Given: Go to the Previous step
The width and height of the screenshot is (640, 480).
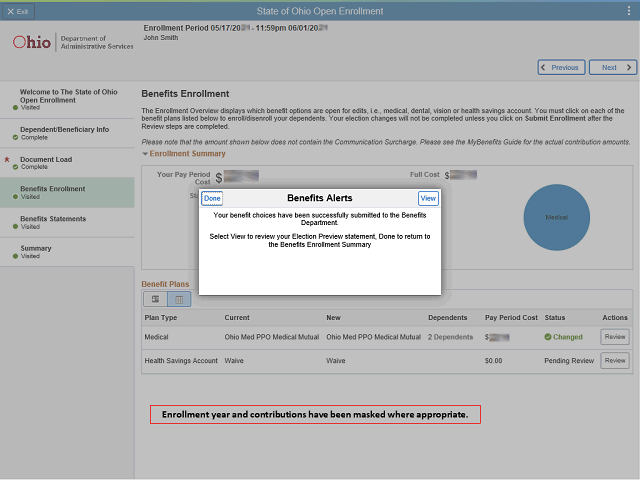Looking at the screenshot, I should [561, 67].
